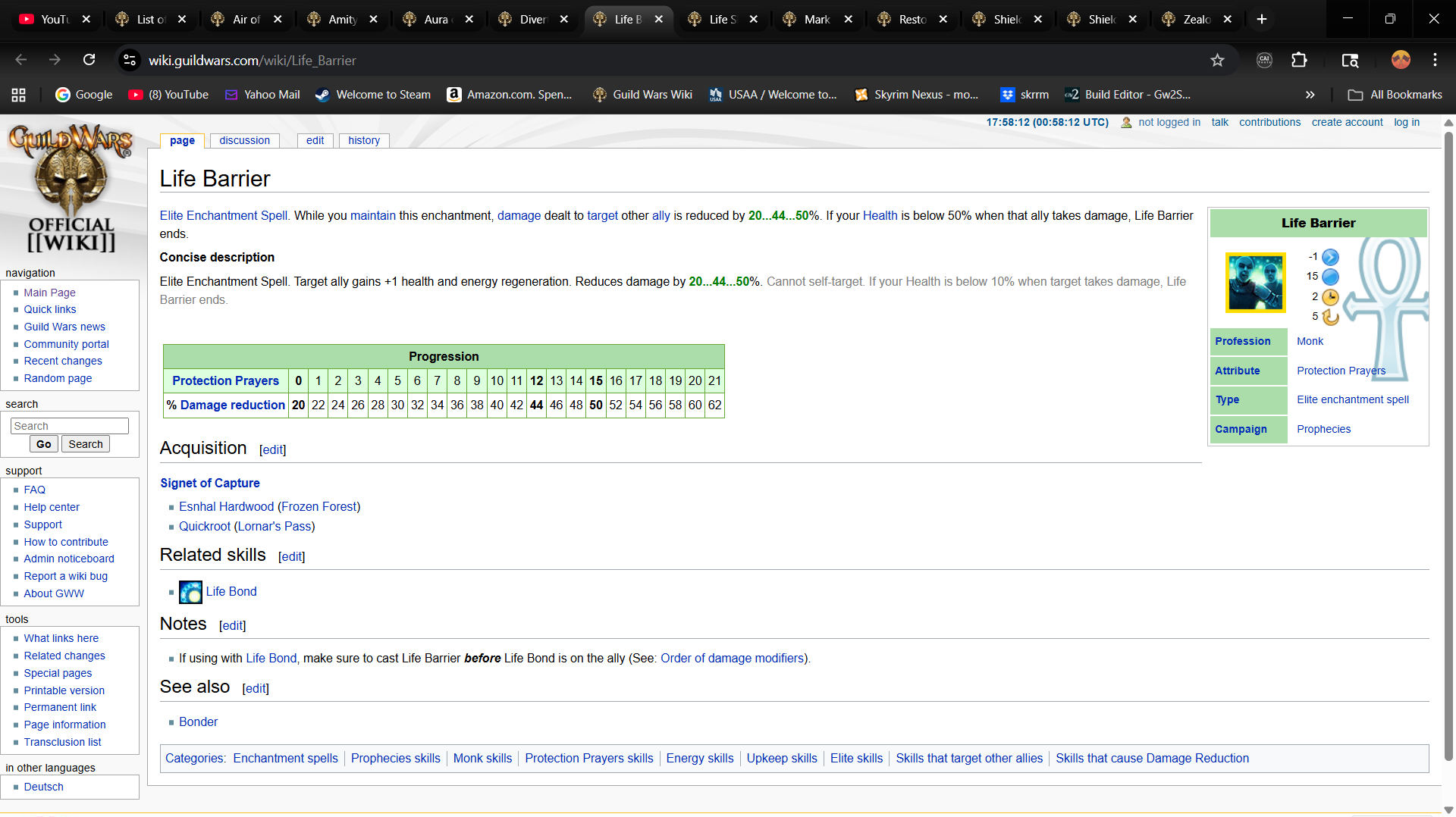Open the wiki history tab

point(364,140)
